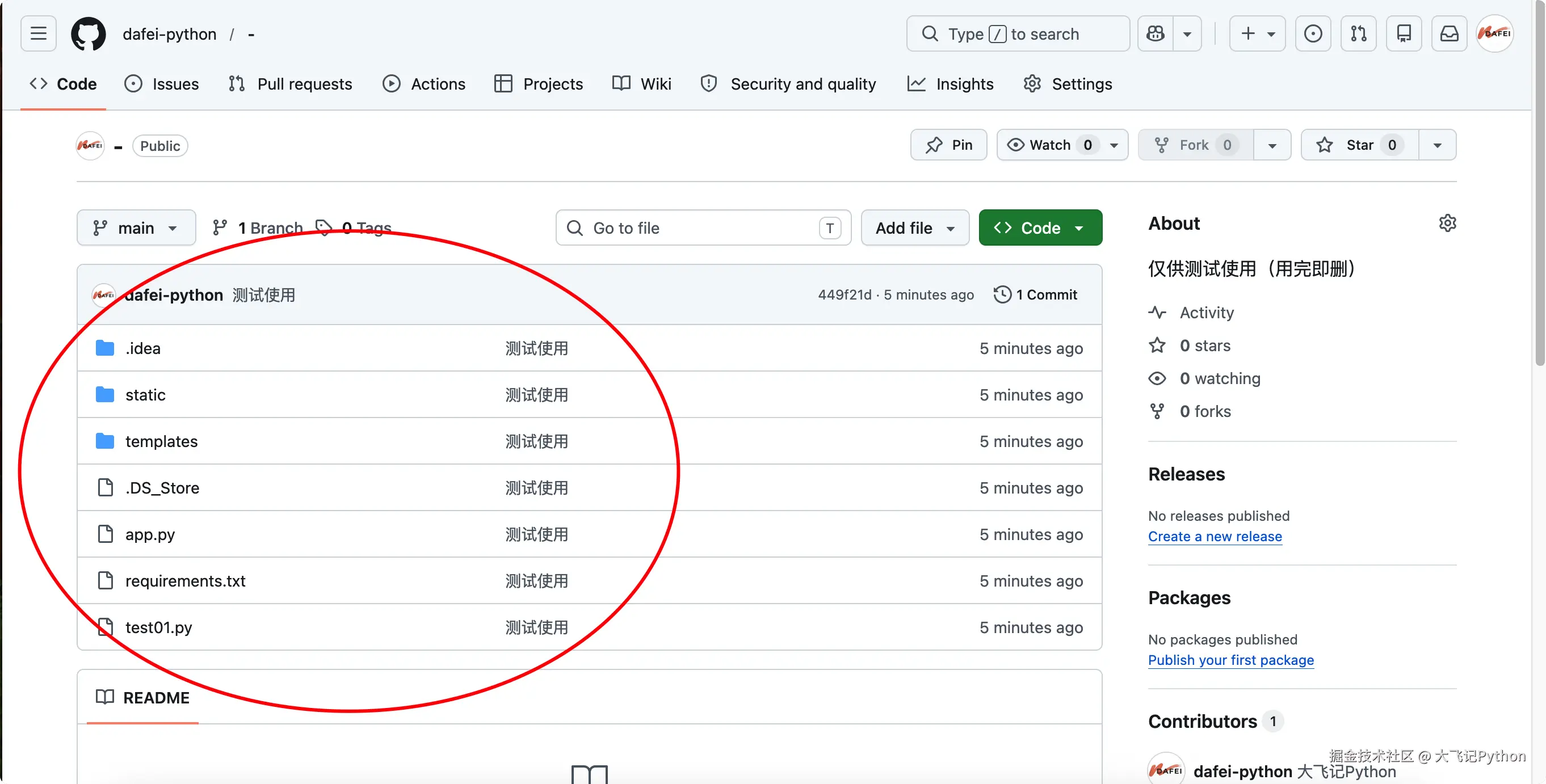Open the green Code clone dropdown

(x=1040, y=227)
